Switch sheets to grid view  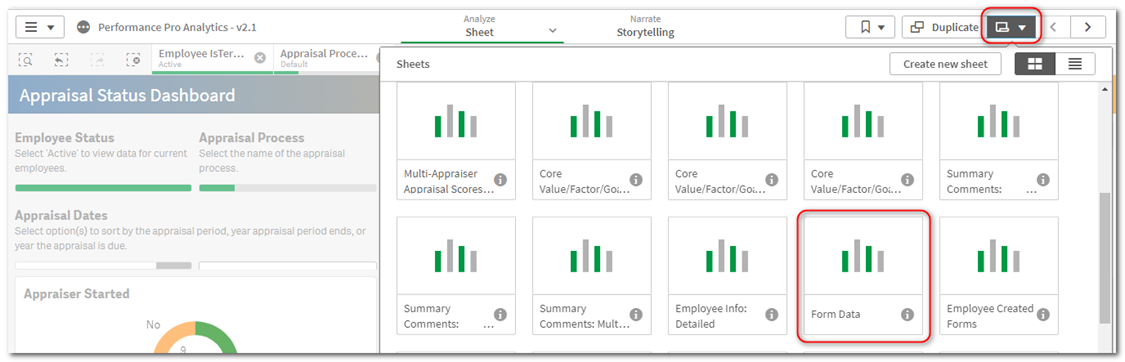(1035, 64)
